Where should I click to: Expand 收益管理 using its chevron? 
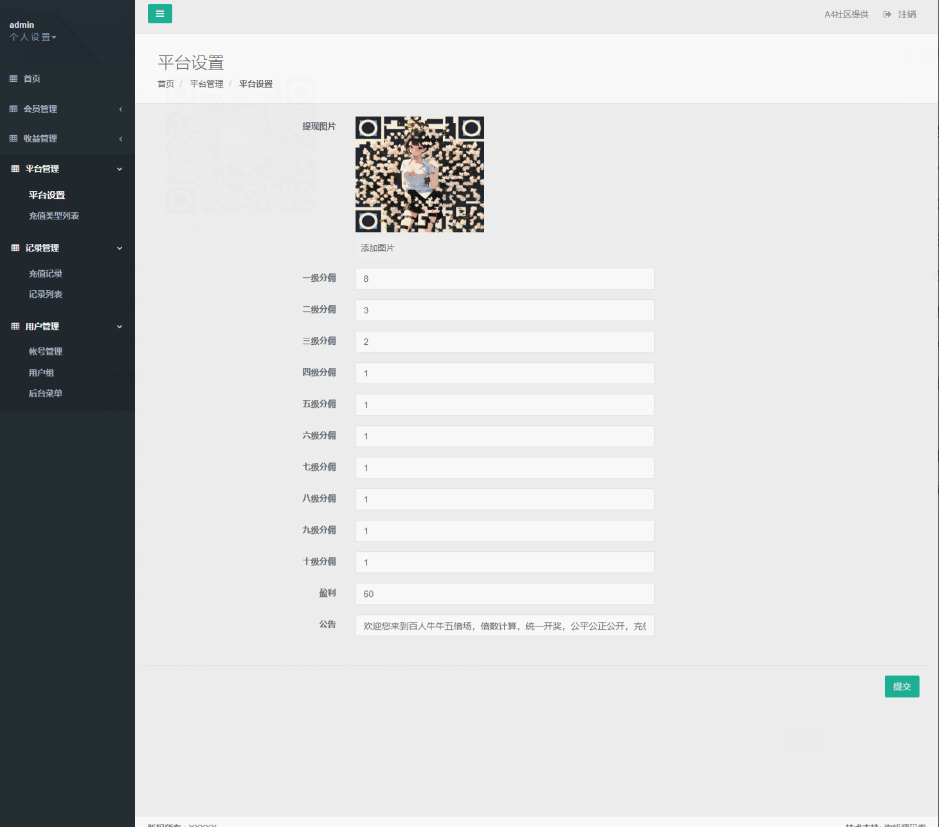pyautogui.click(x=120, y=139)
